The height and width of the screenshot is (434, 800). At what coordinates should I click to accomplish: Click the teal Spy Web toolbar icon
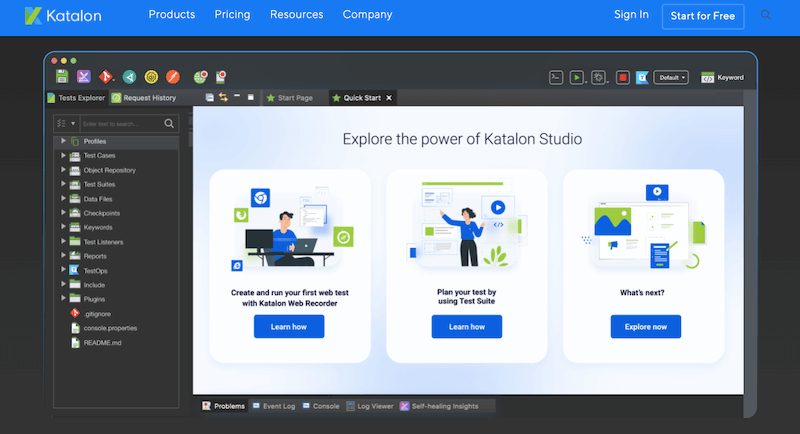point(130,76)
